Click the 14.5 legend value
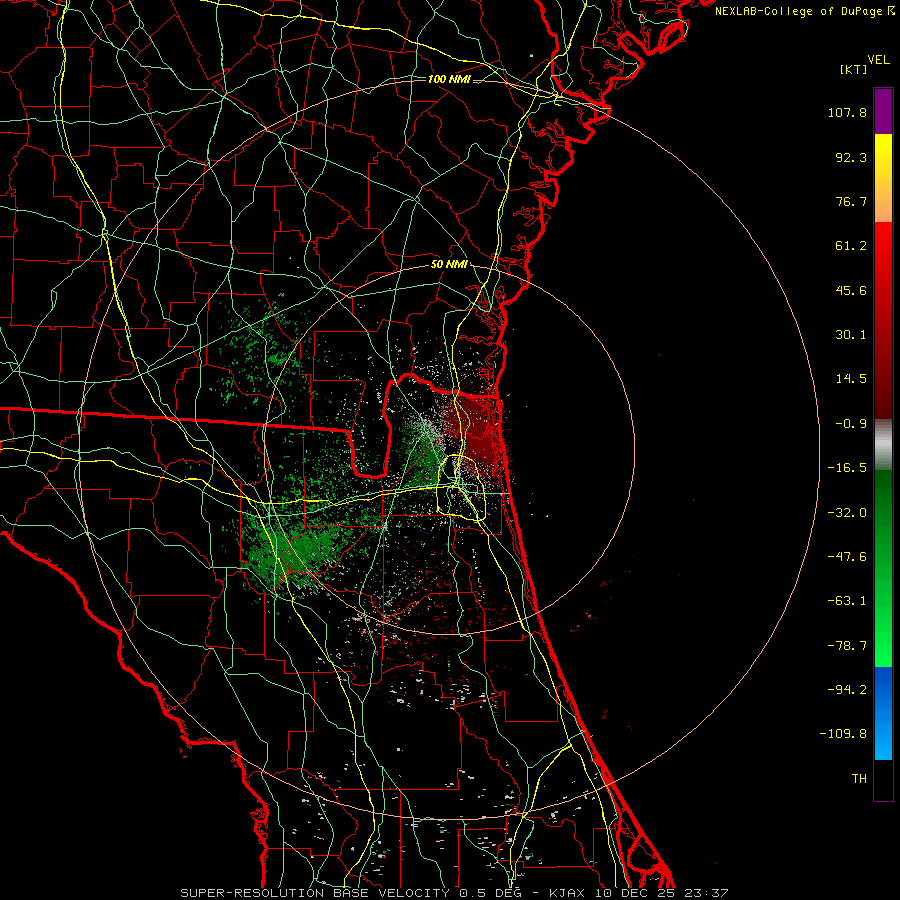The height and width of the screenshot is (900, 900). tap(851, 379)
